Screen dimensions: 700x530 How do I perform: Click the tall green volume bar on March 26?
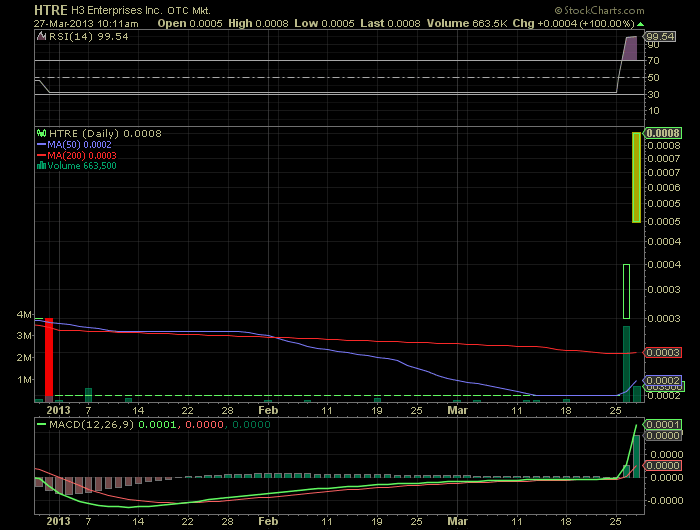[626, 364]
